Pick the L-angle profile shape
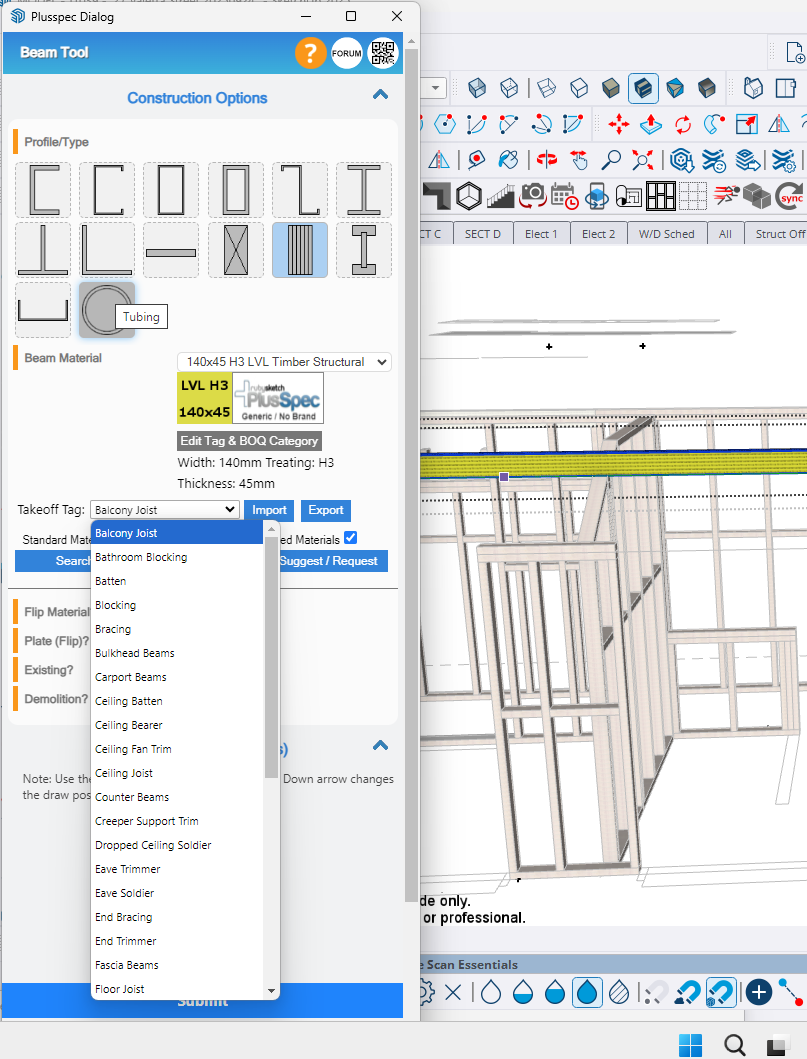This screenshot has width=807, height=1059. click(106, 250)
